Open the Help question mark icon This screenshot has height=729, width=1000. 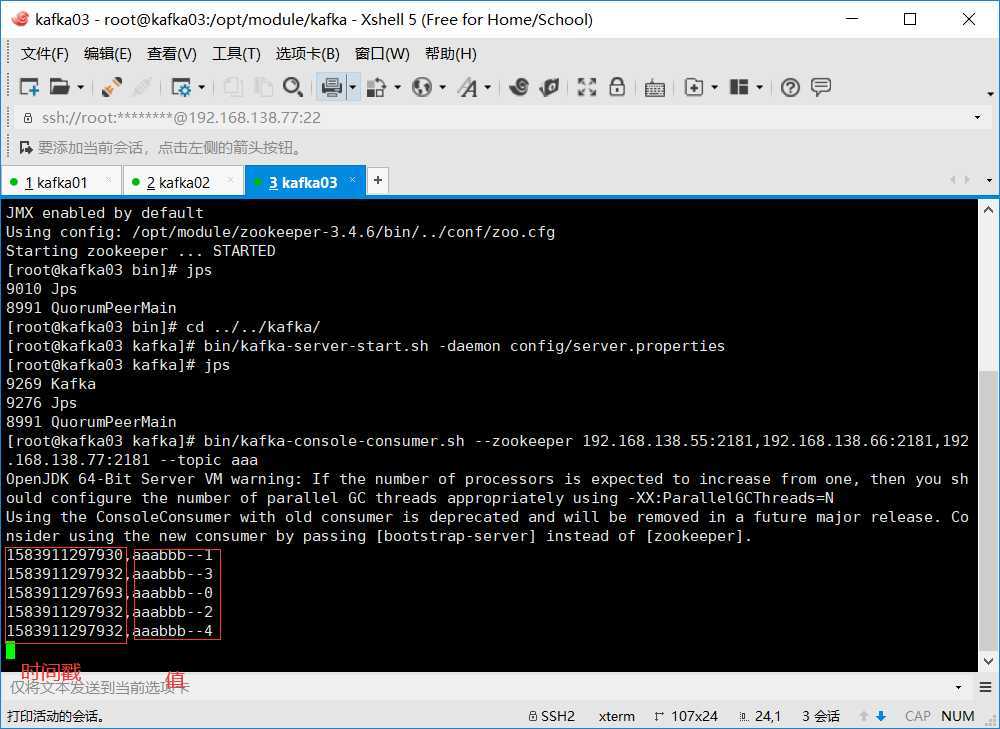(790, 87)
